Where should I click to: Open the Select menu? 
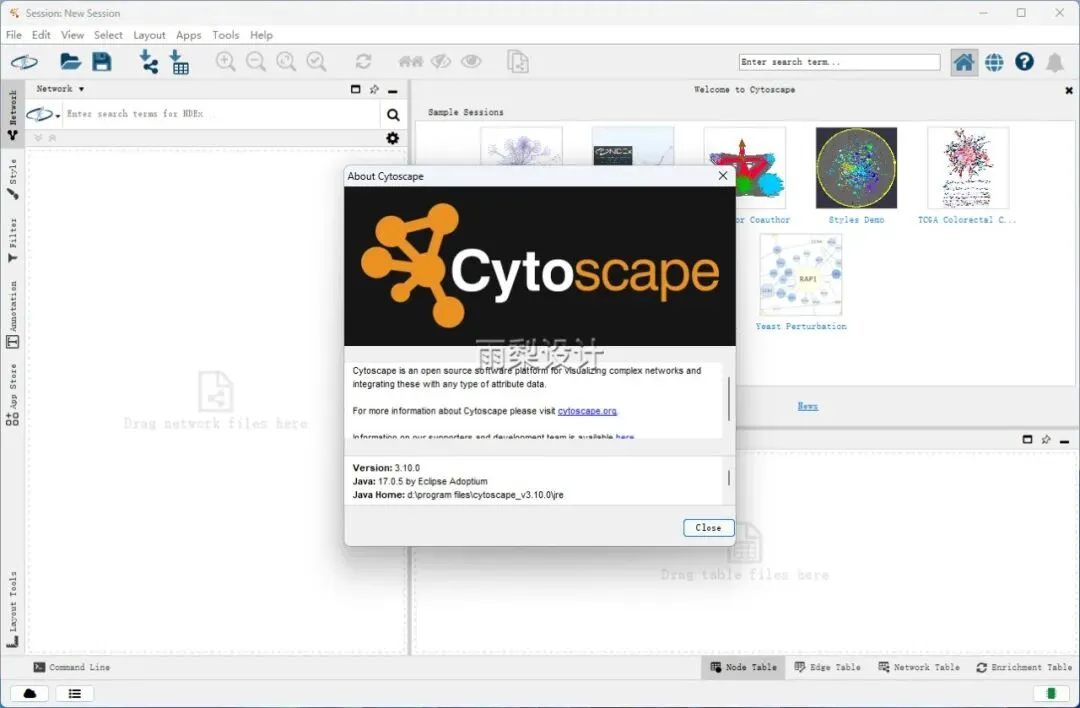[108, 35]
